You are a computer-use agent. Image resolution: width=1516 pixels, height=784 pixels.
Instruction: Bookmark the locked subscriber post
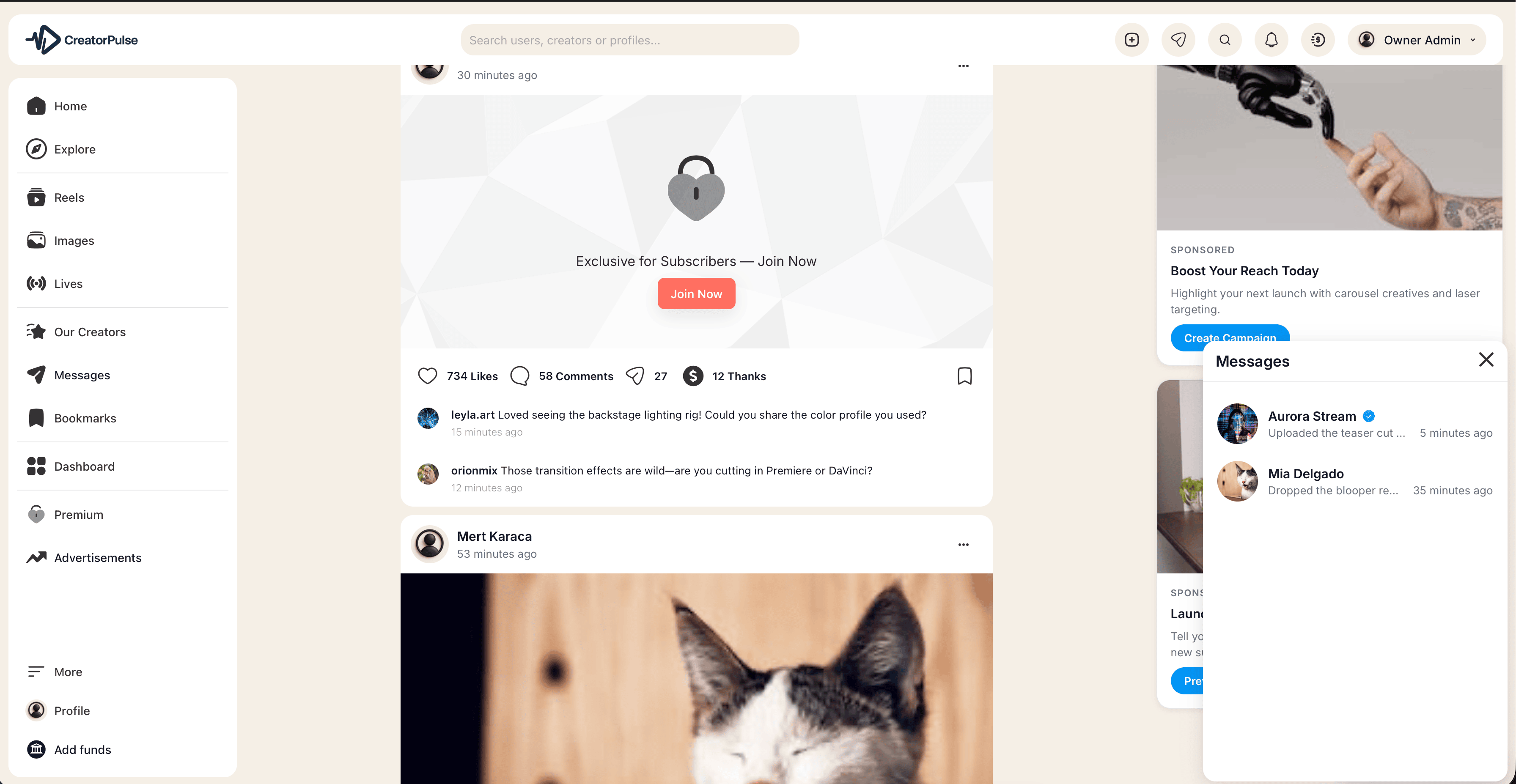point(964,376)
